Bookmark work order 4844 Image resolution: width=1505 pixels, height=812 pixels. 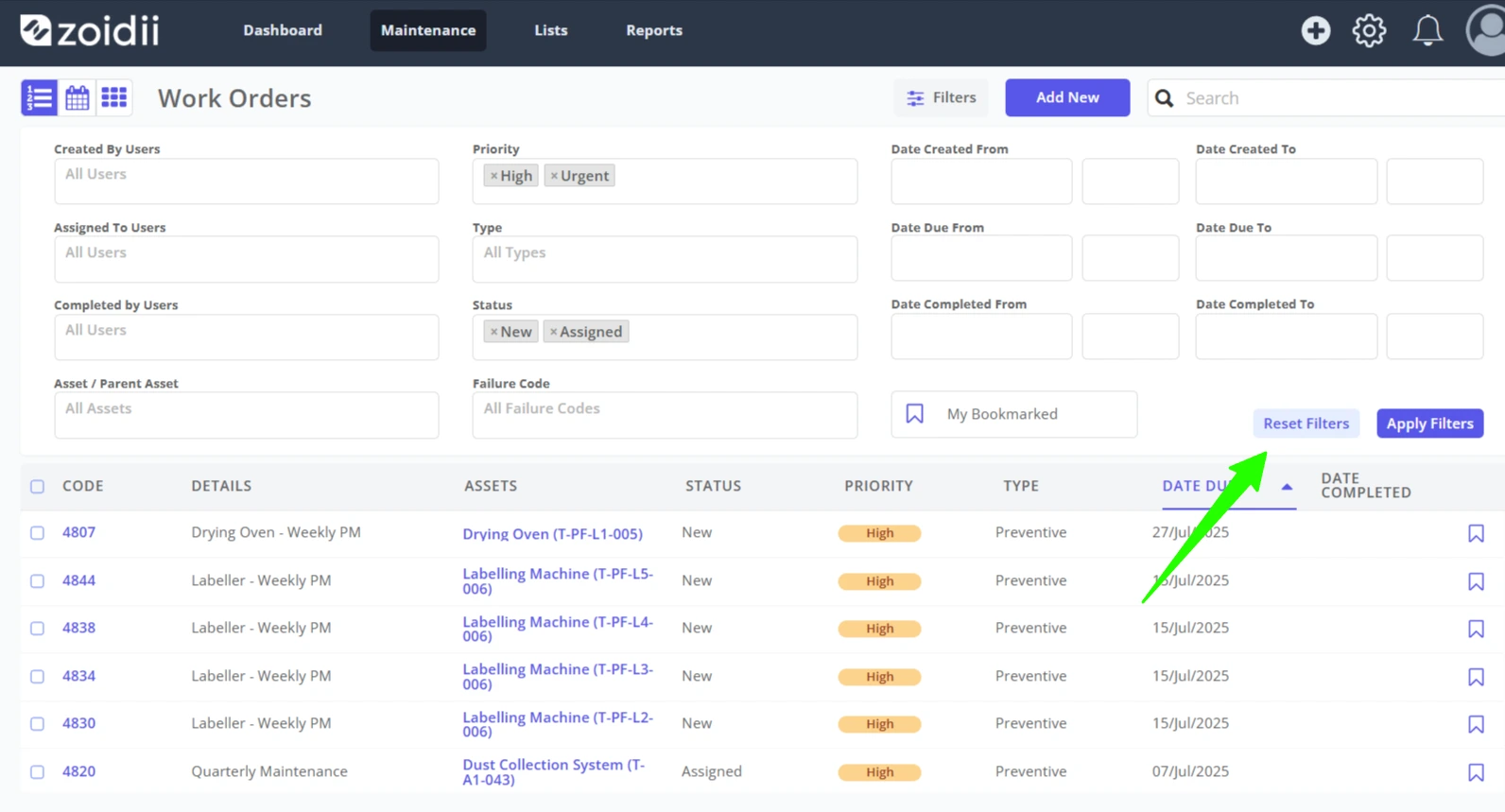click(x=1476, y=581)
